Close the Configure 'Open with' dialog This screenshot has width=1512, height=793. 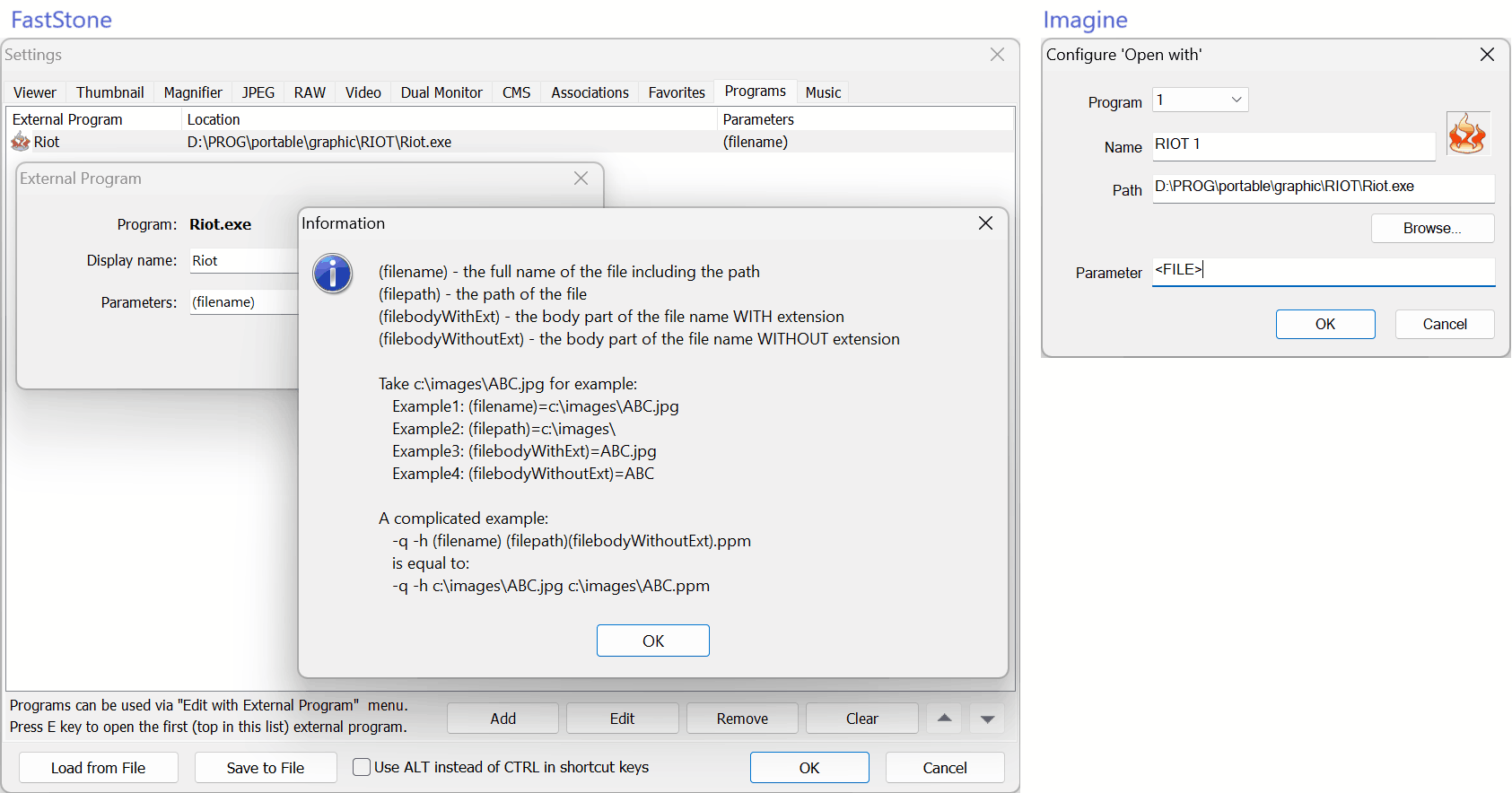(1487, 55)
